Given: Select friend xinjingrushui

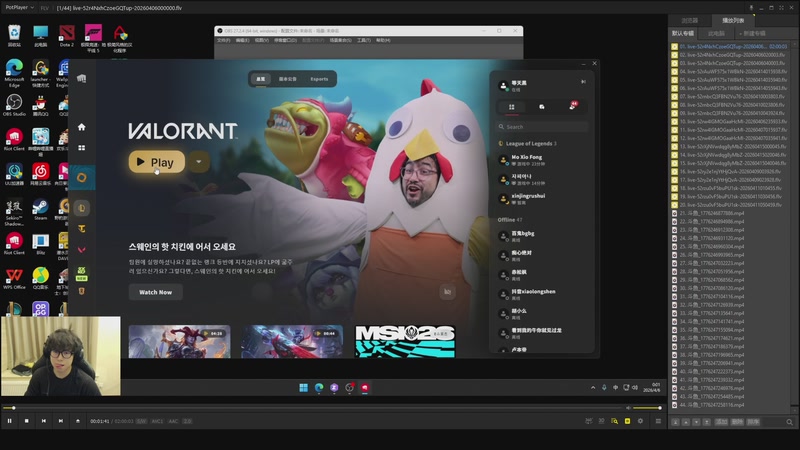Looking at the screenshot, I should tap(542, 198).
